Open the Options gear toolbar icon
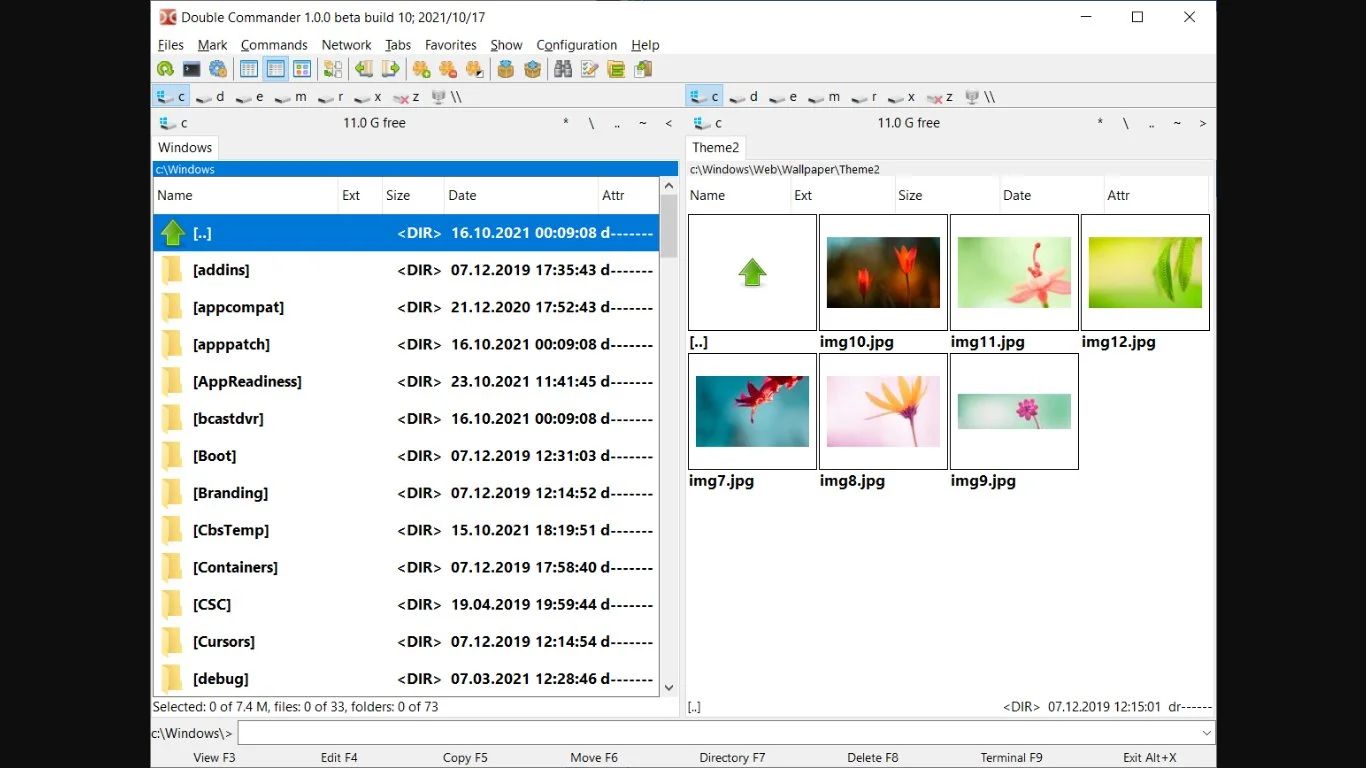The image size is (1366, 768). tap(217, 69)
